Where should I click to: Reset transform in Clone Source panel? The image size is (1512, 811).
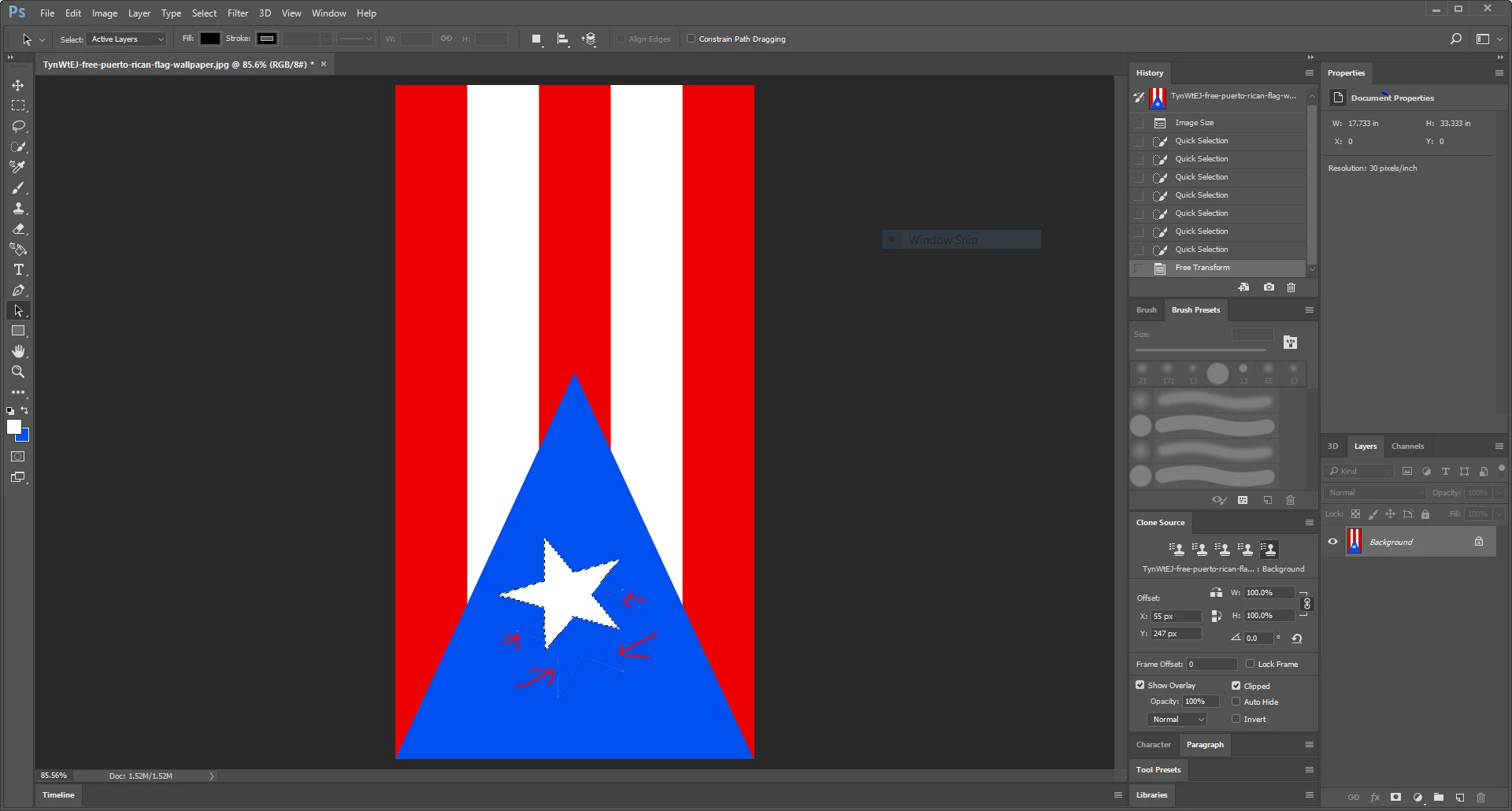1297,639
